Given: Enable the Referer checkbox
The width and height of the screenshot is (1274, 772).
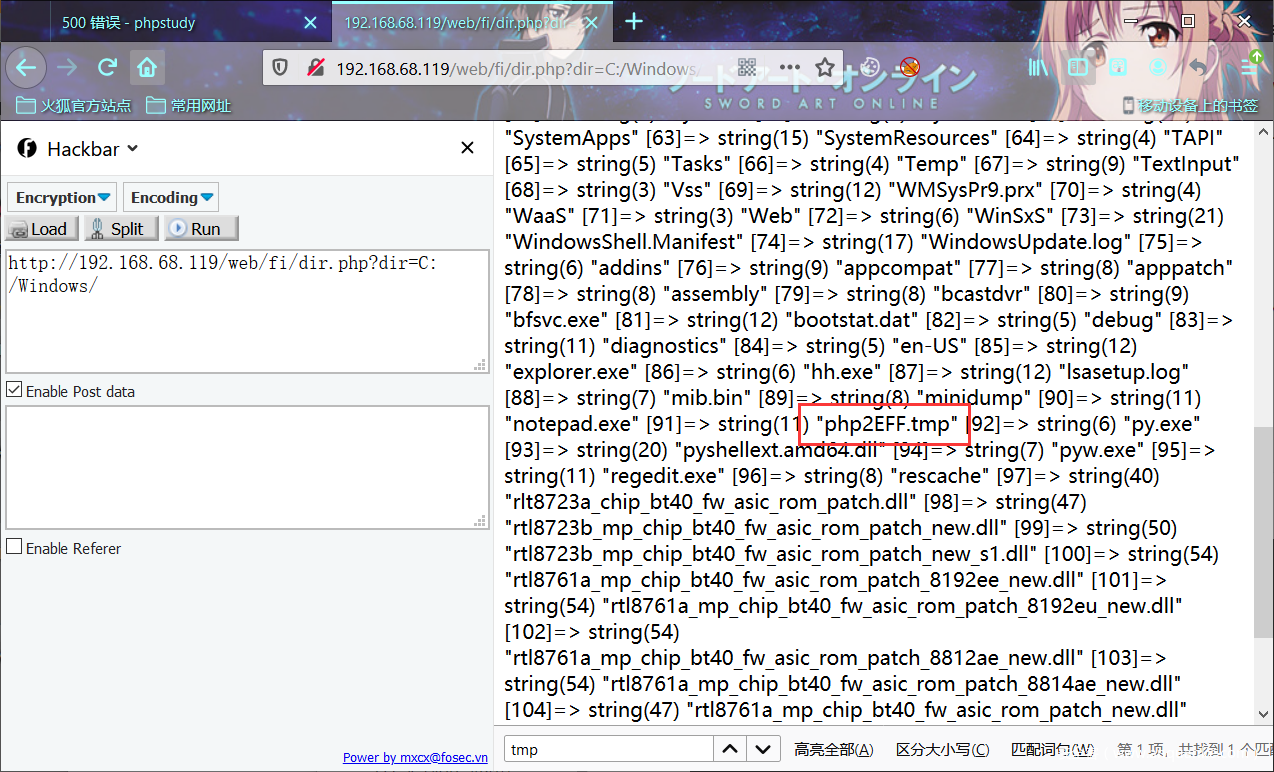Looking at the screenshot, I should [x=14, y=547].
